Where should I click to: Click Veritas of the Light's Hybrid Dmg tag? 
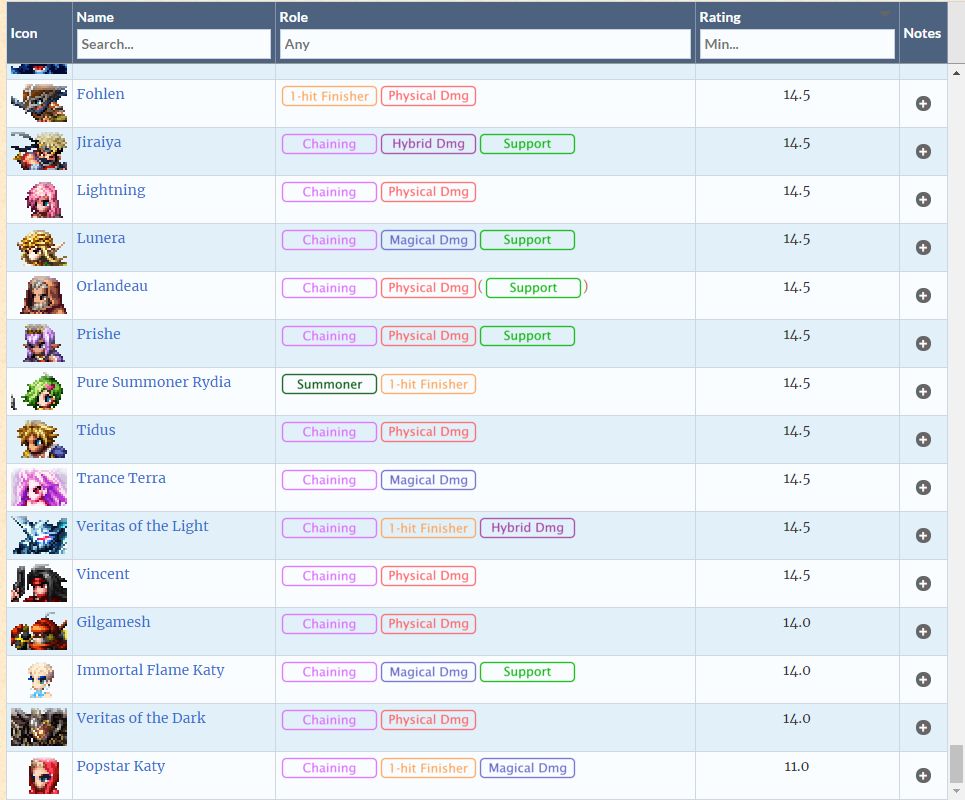[527, 528]
